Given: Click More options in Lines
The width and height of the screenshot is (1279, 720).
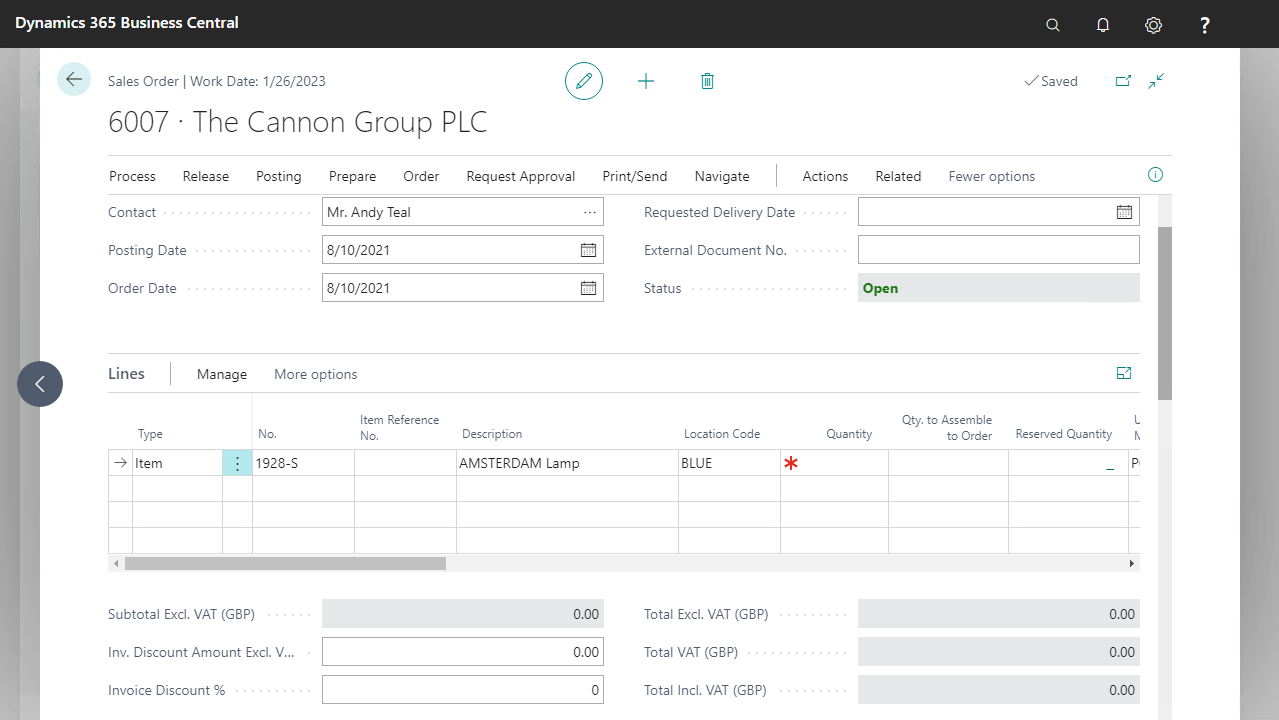Looking at the screenshot, I should point(316,374).
